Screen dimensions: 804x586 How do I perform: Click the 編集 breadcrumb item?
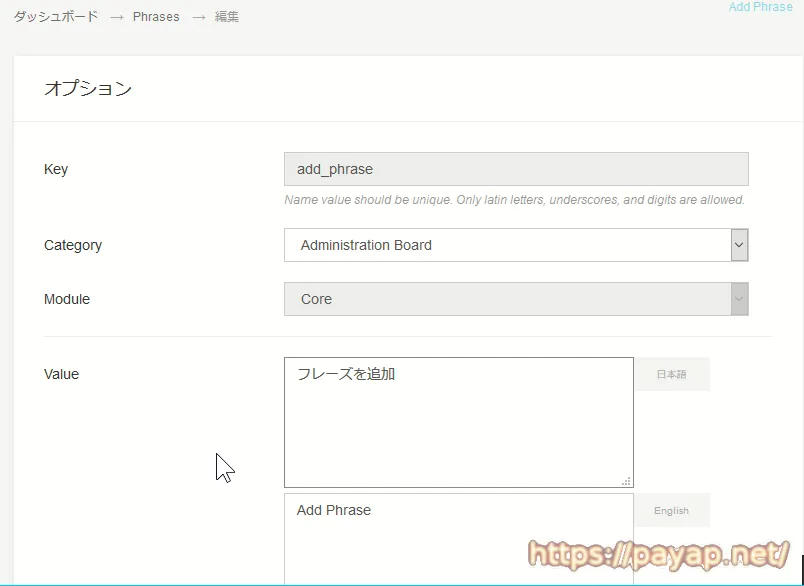tap(227, 17)
